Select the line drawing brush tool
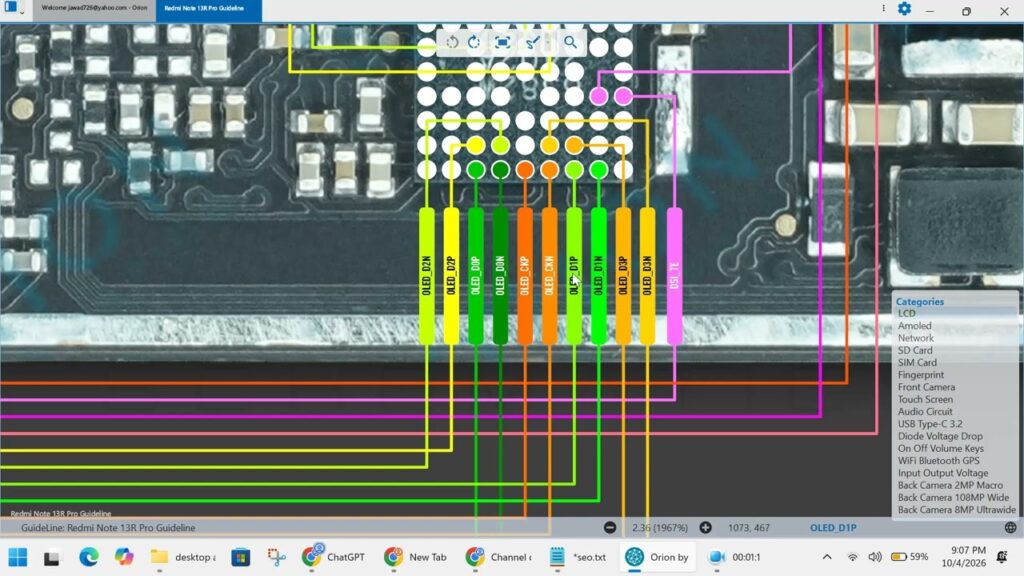1024x576 pixels. pyautogui.click(x=533, y=42)
